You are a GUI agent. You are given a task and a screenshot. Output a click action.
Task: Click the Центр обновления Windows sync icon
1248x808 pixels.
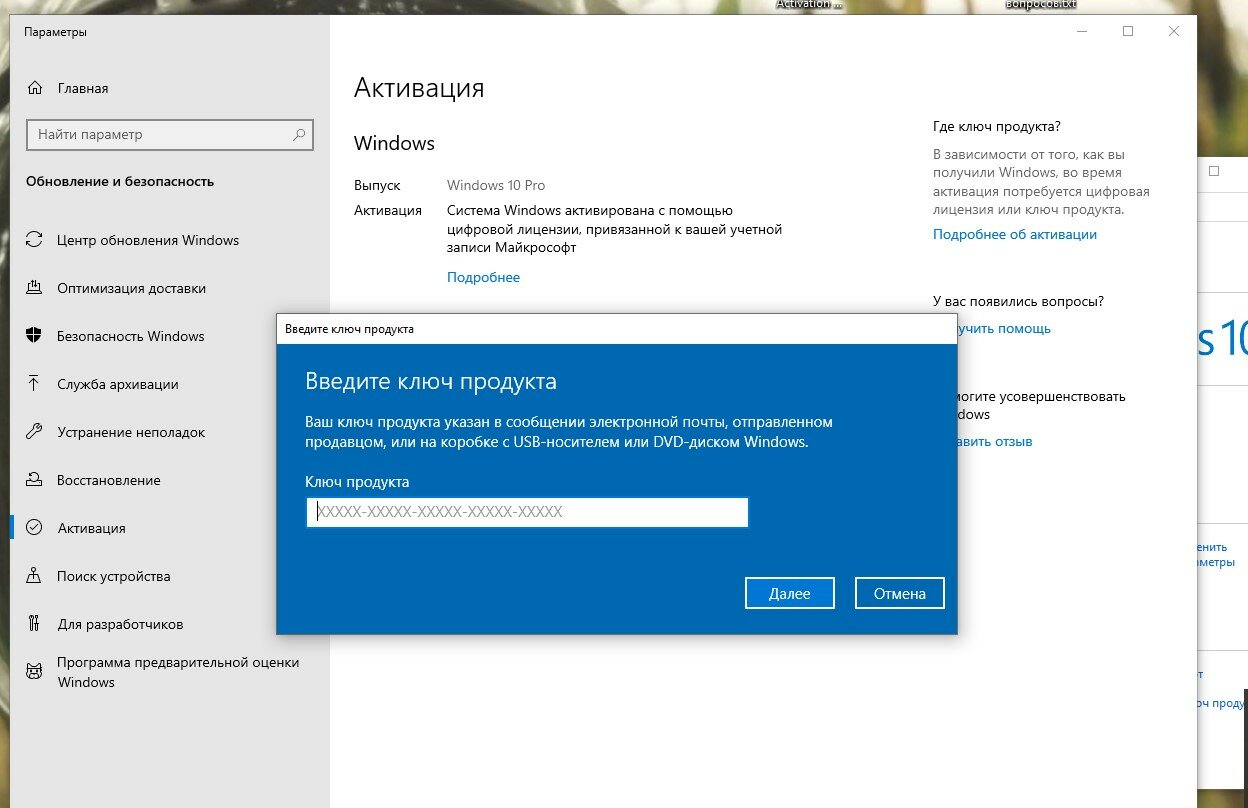[x=34, y=240]
